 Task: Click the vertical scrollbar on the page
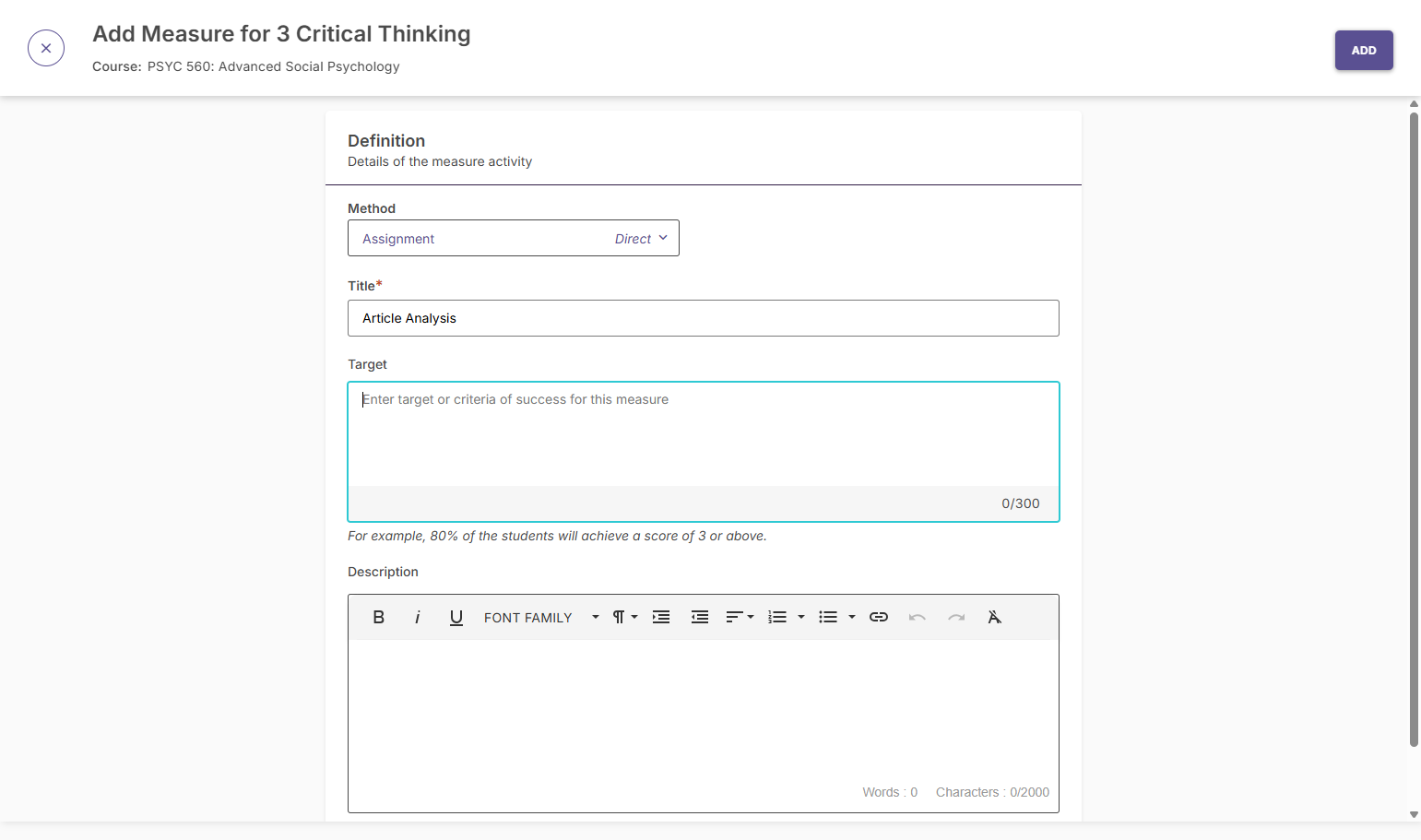[1414, 429]
